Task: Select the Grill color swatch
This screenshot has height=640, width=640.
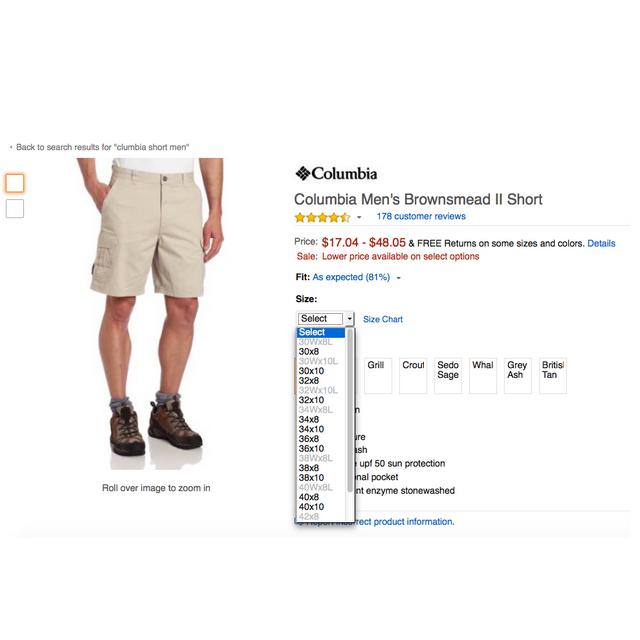Action: pos(378,376)
